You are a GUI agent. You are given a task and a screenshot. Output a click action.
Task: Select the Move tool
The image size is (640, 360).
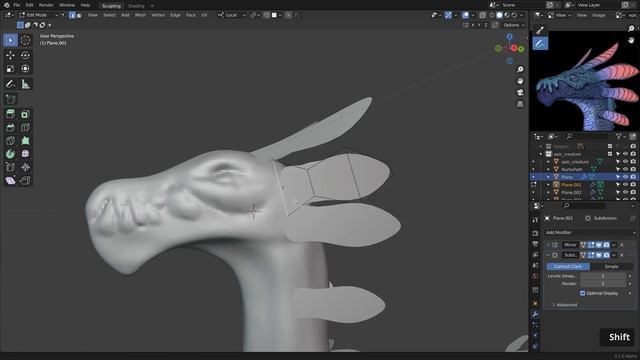point(11,55)
